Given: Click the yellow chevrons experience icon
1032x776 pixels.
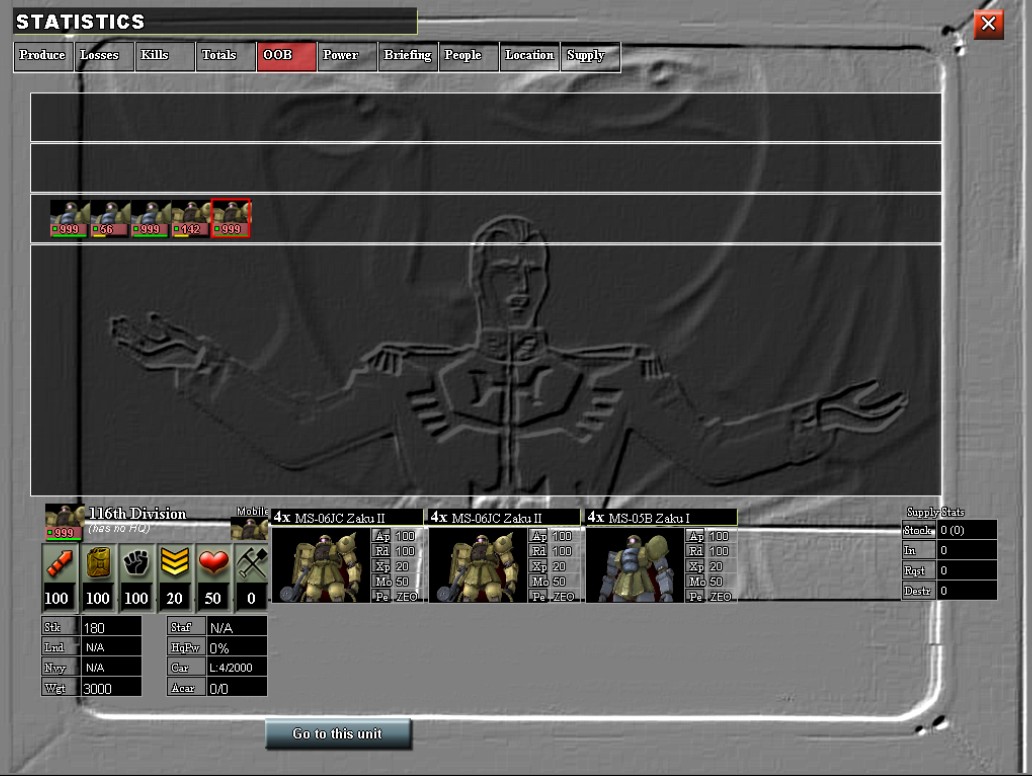Looking at the screenshot, I should (174, 563).
